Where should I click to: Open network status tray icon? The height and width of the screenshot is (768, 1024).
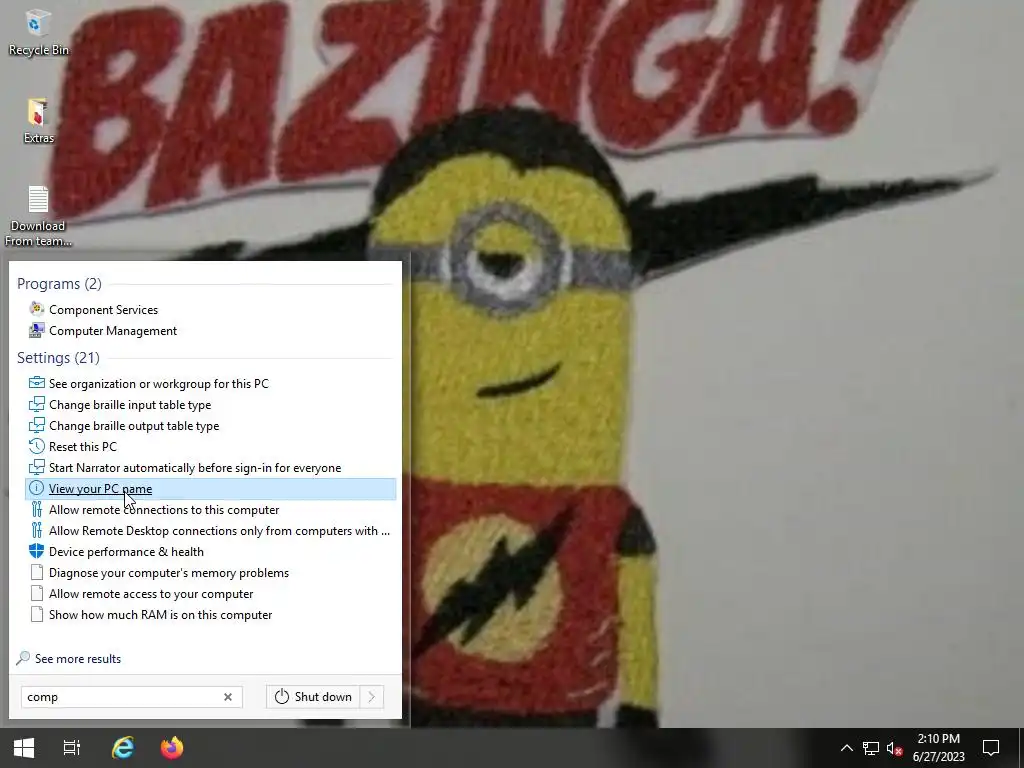click(871, 748)
